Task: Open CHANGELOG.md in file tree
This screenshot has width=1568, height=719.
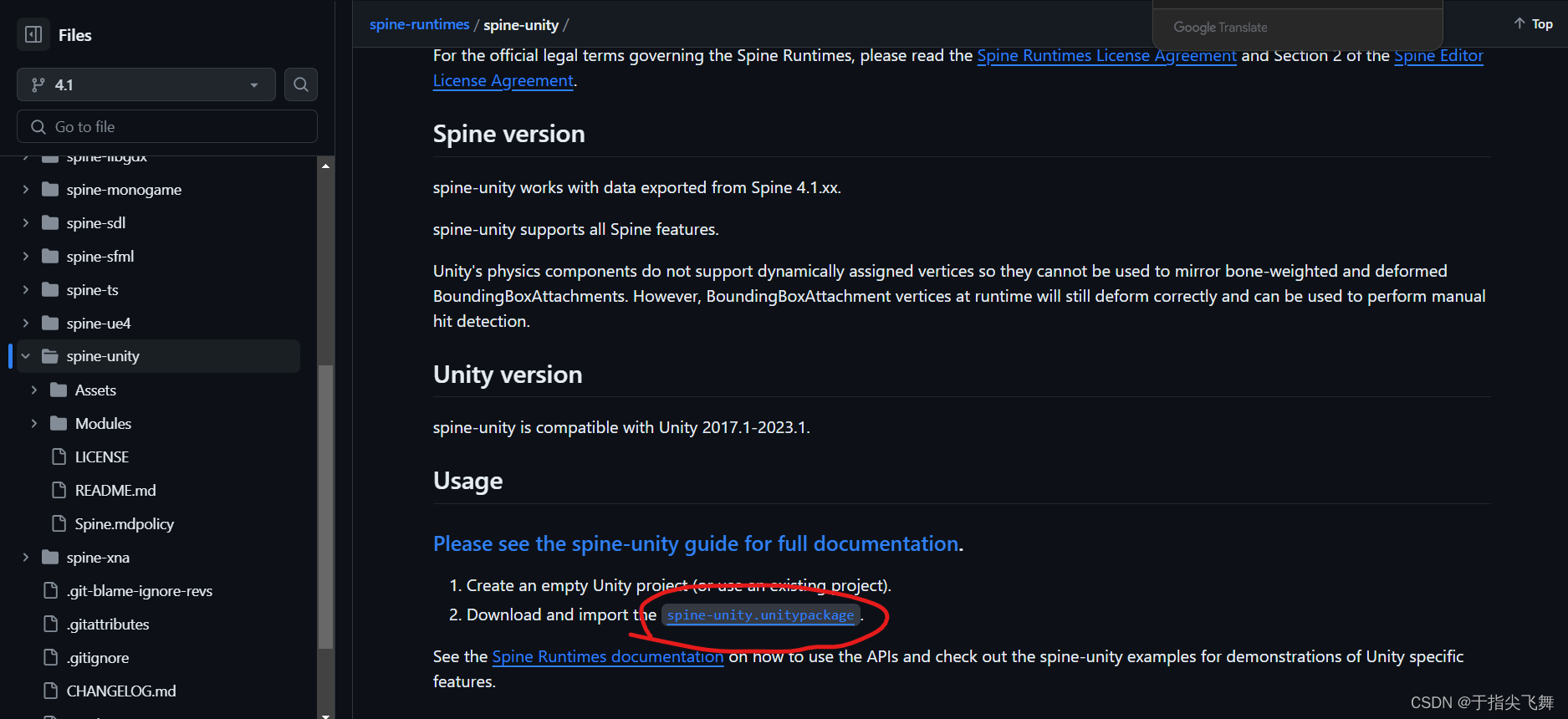Action: 121,691
